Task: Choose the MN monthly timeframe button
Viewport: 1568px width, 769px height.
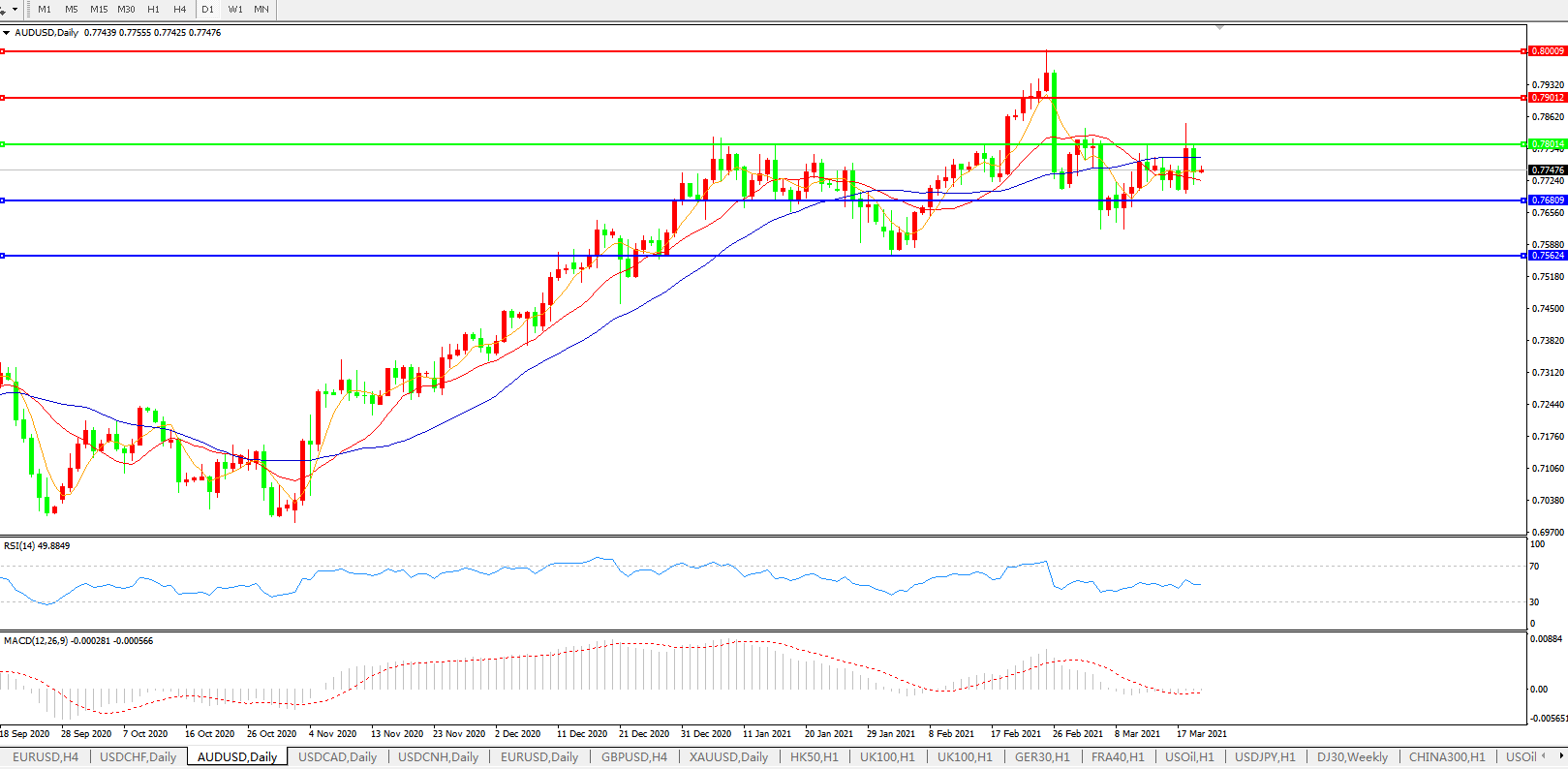Action: (x=261, y=10)
